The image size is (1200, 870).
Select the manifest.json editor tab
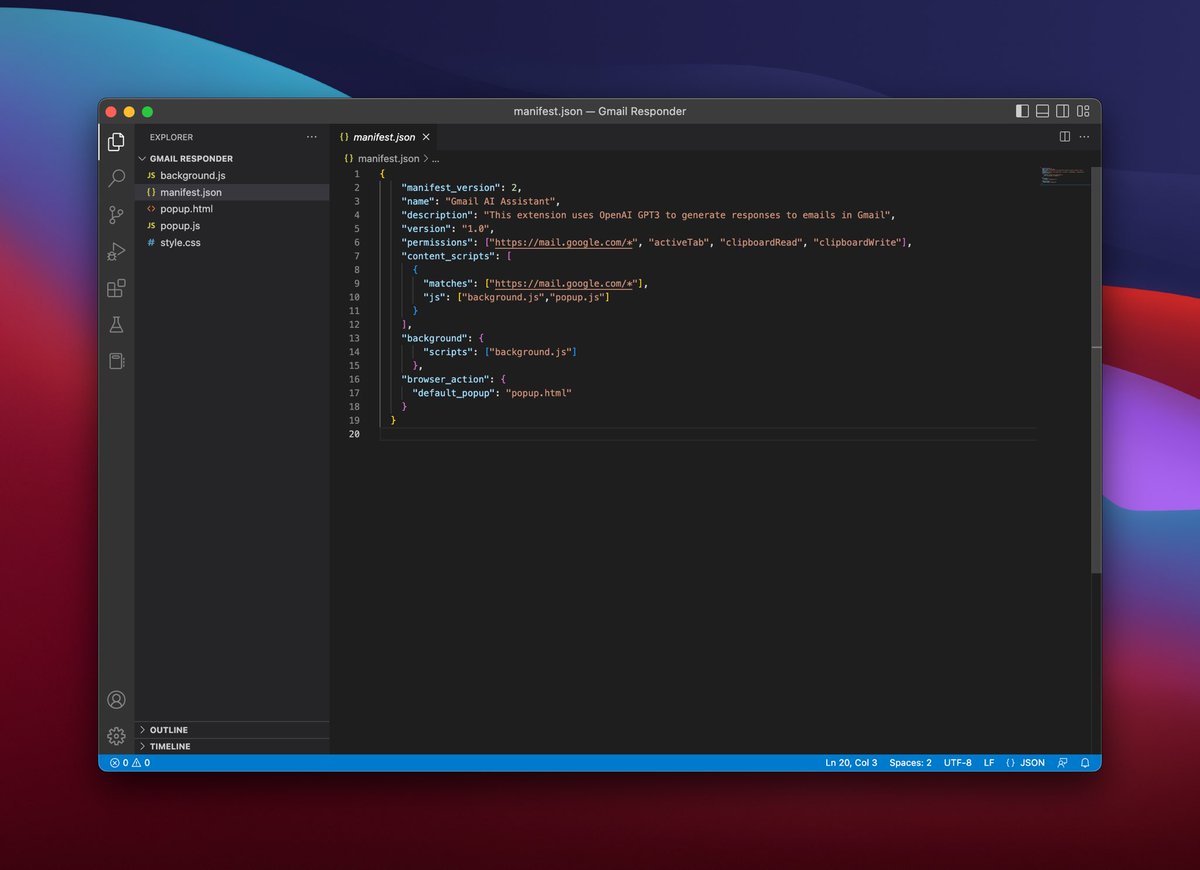pyautogui.click(x=385, y=137)
